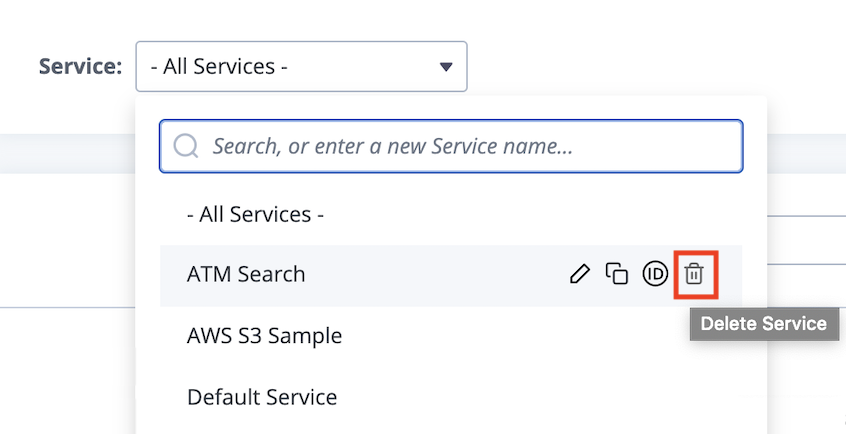Choose ATM Search from the service list
This screenshot has width=846, height=434.
tap(246, 274)
